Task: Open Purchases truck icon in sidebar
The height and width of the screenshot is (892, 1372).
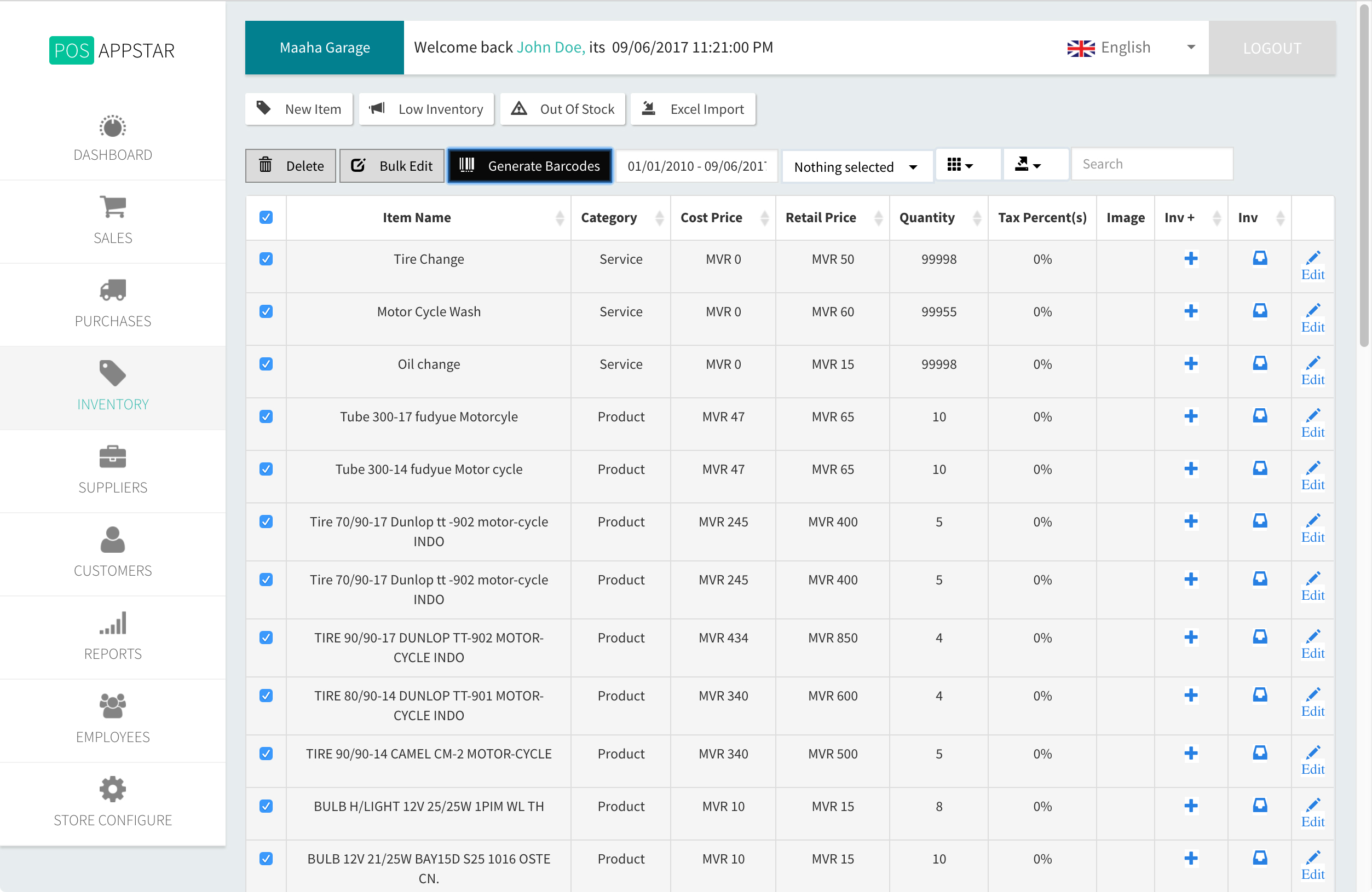Action: tap(112, 291)
